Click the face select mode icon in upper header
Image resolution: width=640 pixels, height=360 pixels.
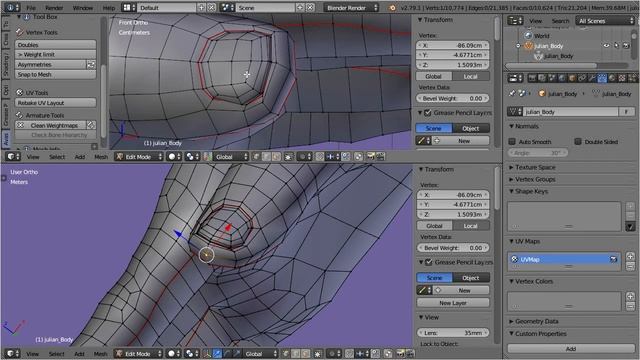(276, 157)
